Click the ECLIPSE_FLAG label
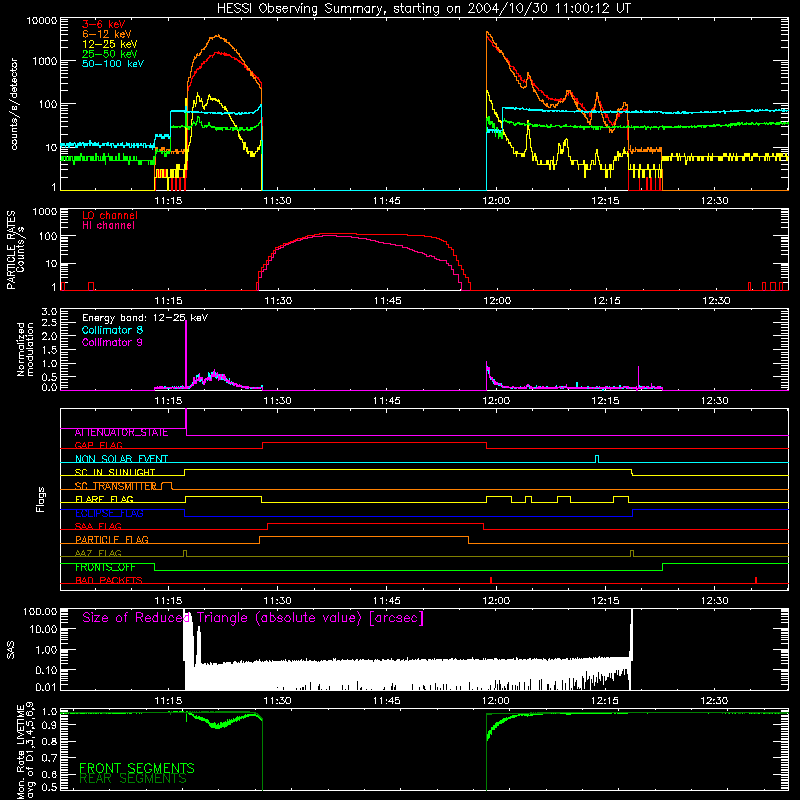The height and width of the screenshot is (800, 800). click(109, 513)
